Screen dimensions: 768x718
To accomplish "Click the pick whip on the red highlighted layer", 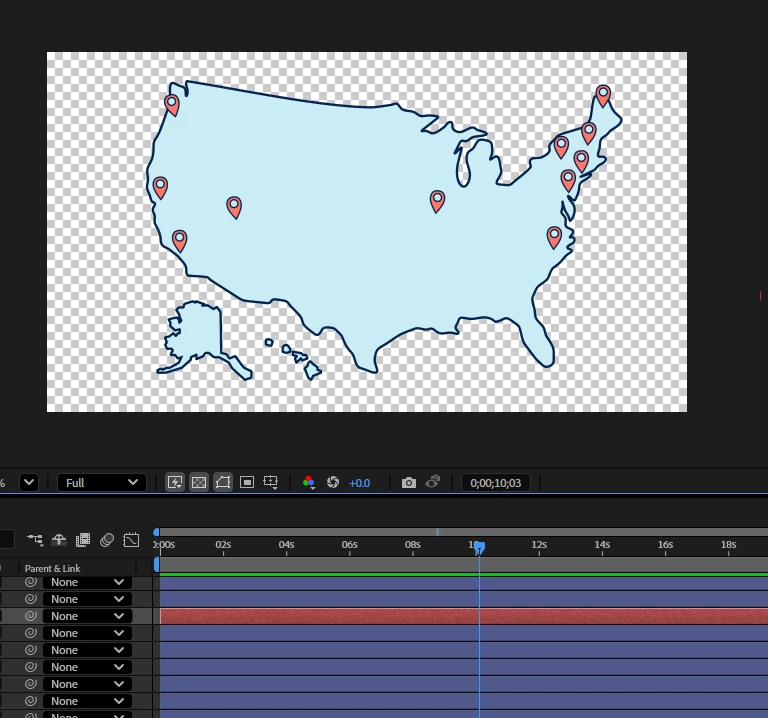I will click(31, 616).
